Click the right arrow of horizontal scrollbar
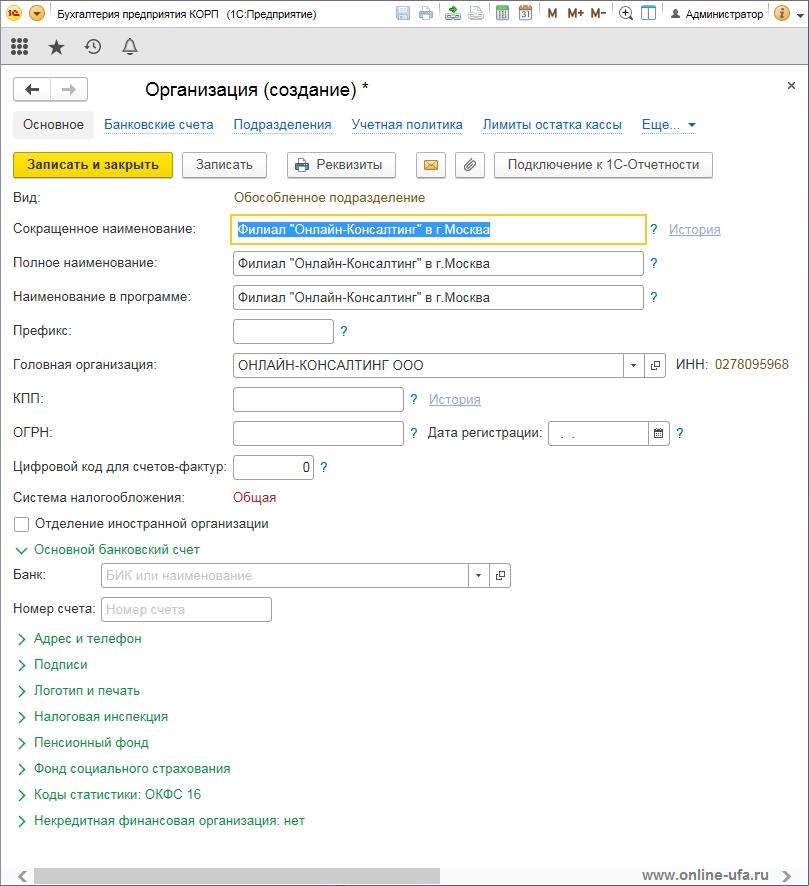Viewport: 809px width, 886px height. [786, 876]
